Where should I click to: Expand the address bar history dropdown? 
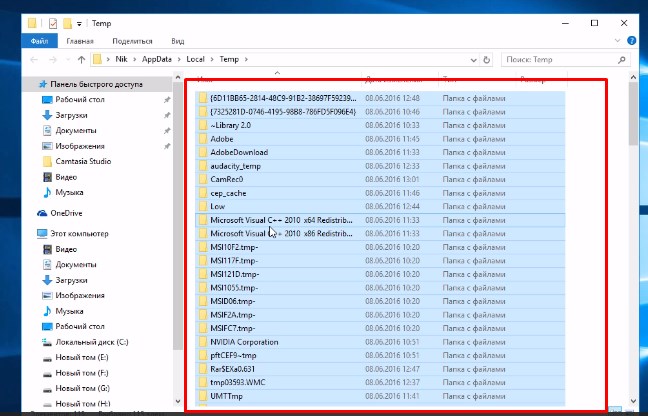point(474,60)
